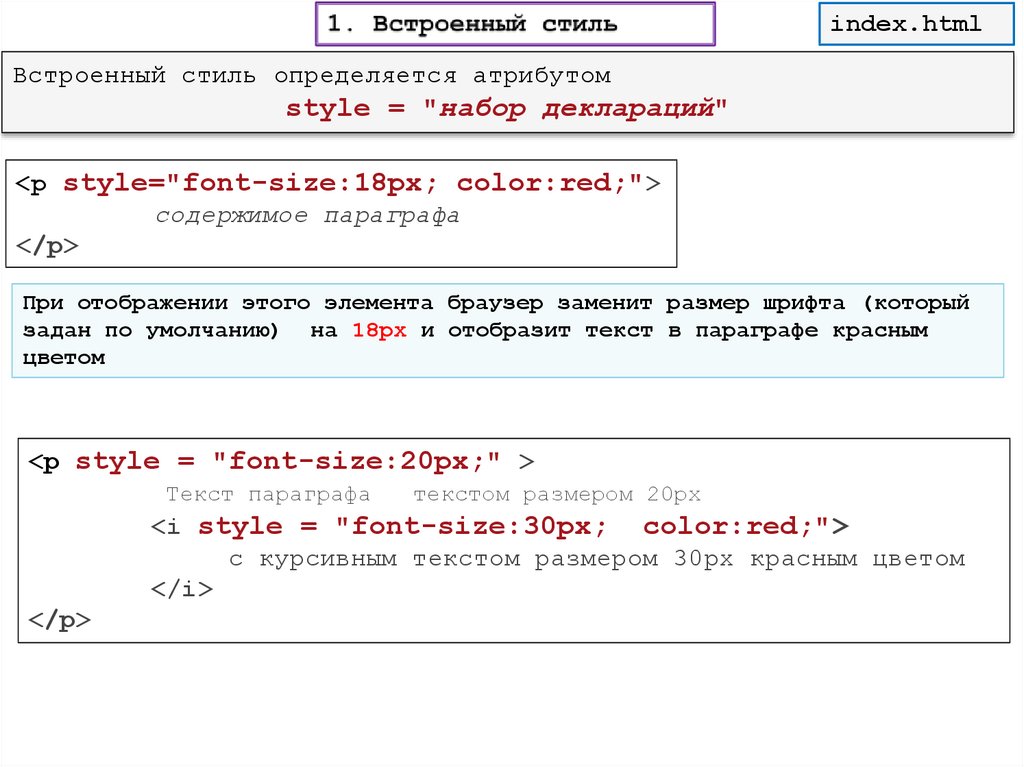Image resolution: width=1024 pixels, height=767 pixels.
Task: Click the opening <p tag in second code box
Action: [x=45, y=461]
